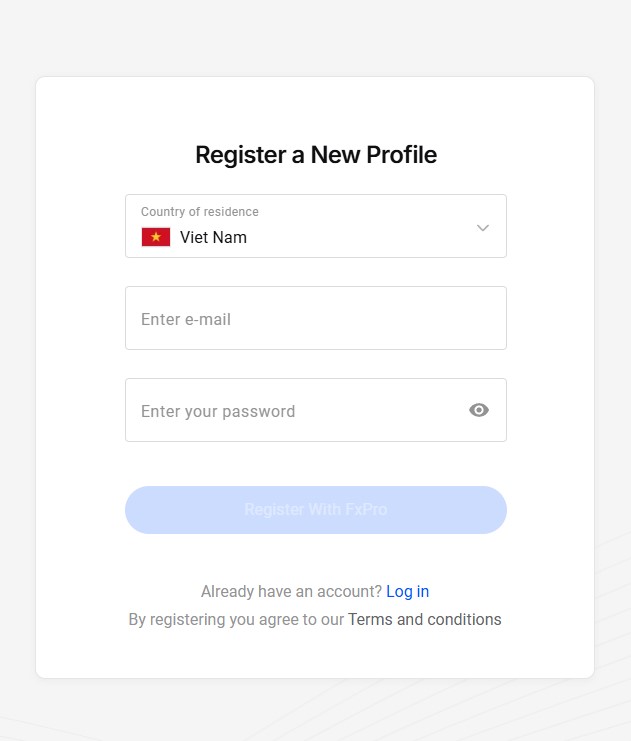Expand the country list chevron arrow
This screenshot has width=631, height=741.
(x=483, y=227)
